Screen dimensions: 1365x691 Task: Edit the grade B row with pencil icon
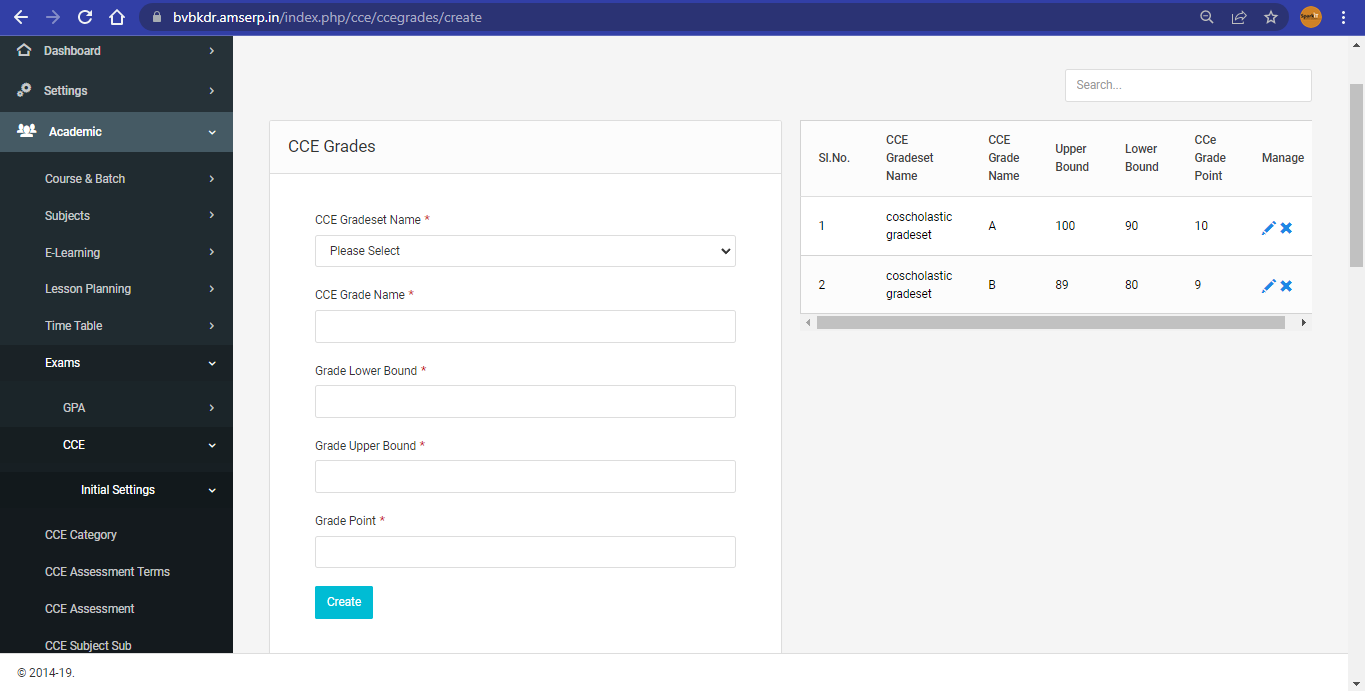[x=1268, y=285]
